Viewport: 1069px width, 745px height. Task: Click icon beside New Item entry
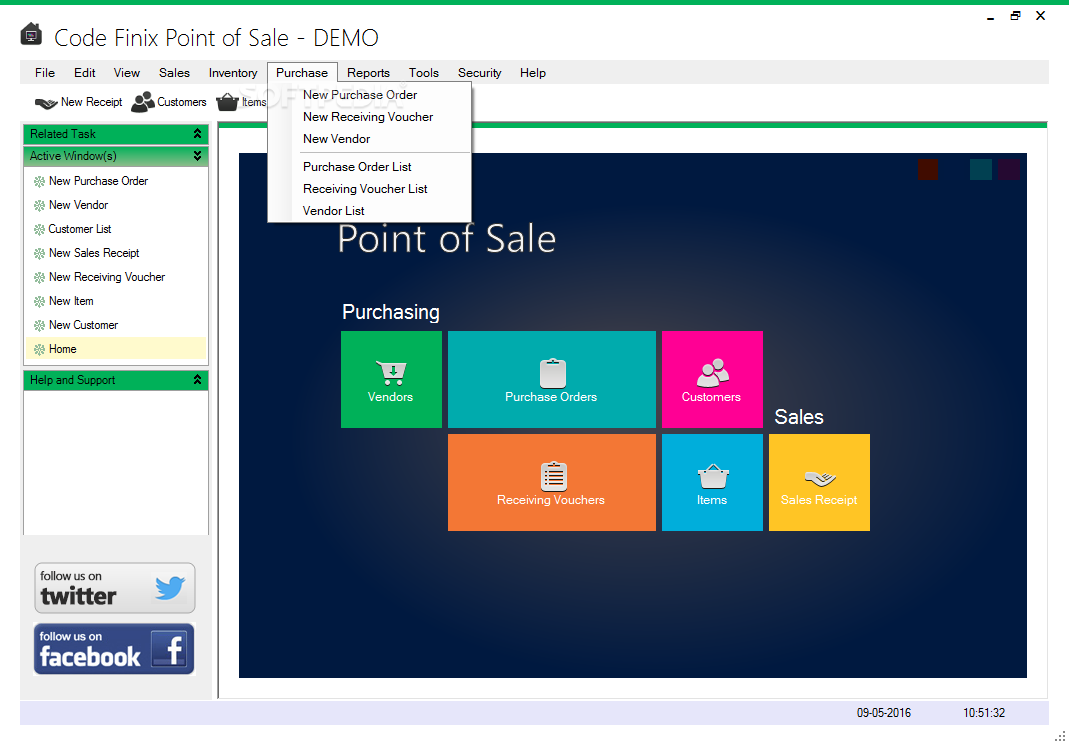(x=40, y=301)
